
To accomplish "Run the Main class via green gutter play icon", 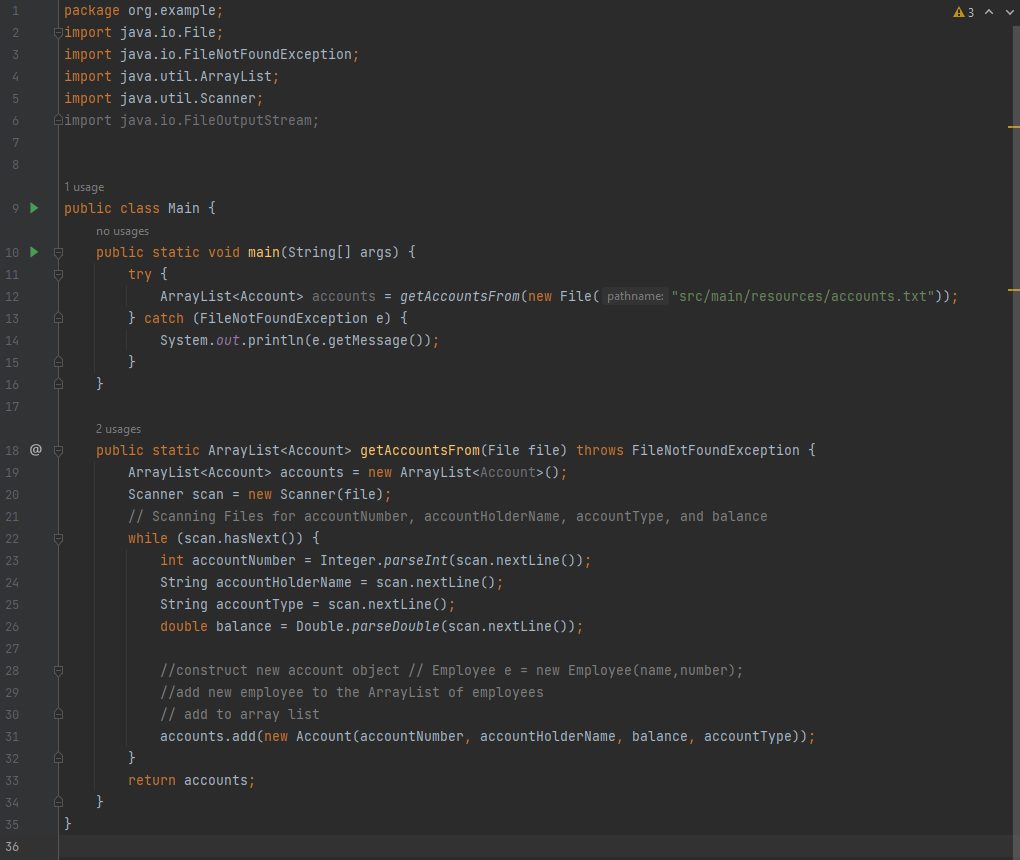I will (x=33, y=208).
